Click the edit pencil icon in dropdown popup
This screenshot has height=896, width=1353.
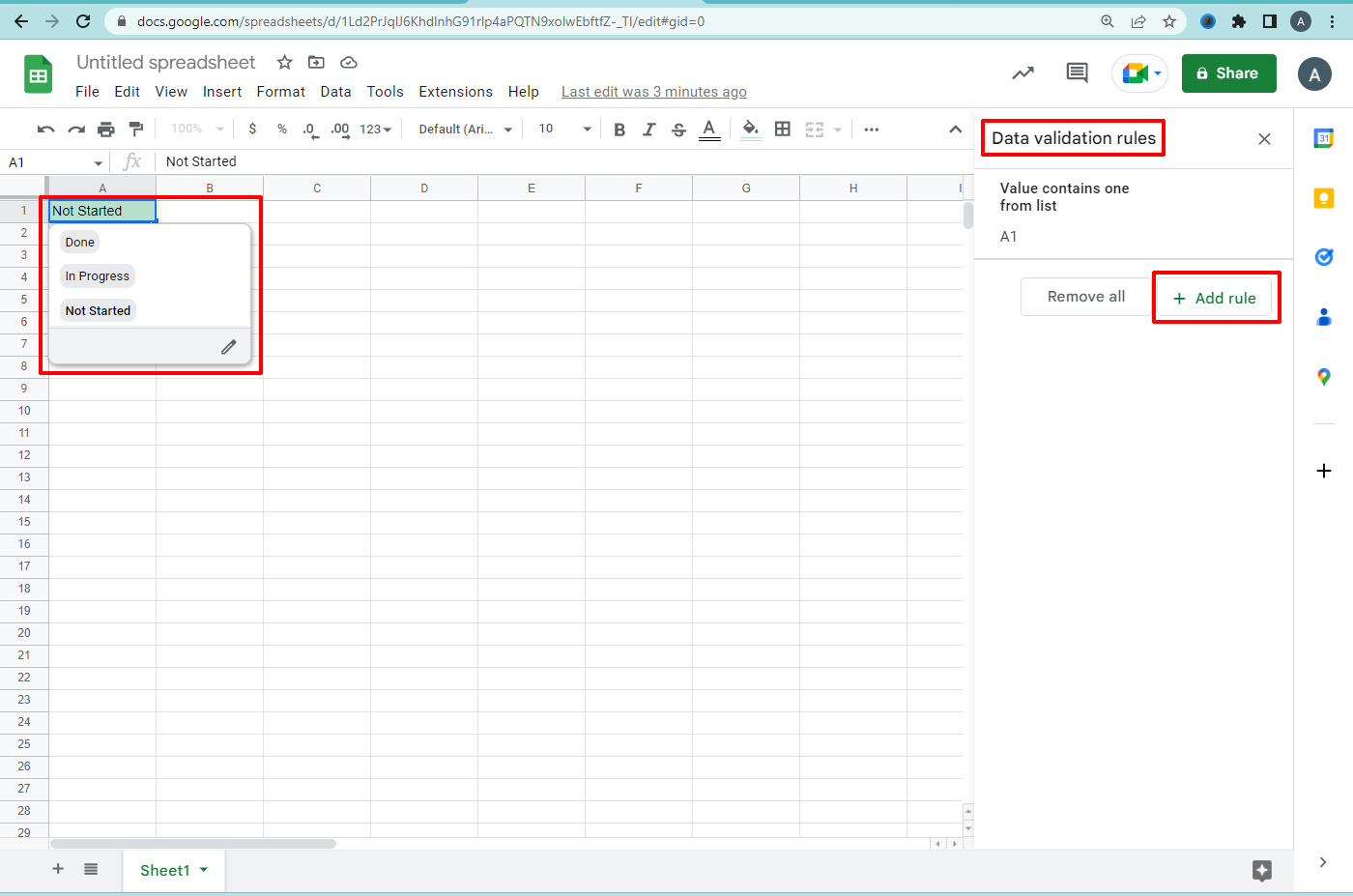point(229,347)
